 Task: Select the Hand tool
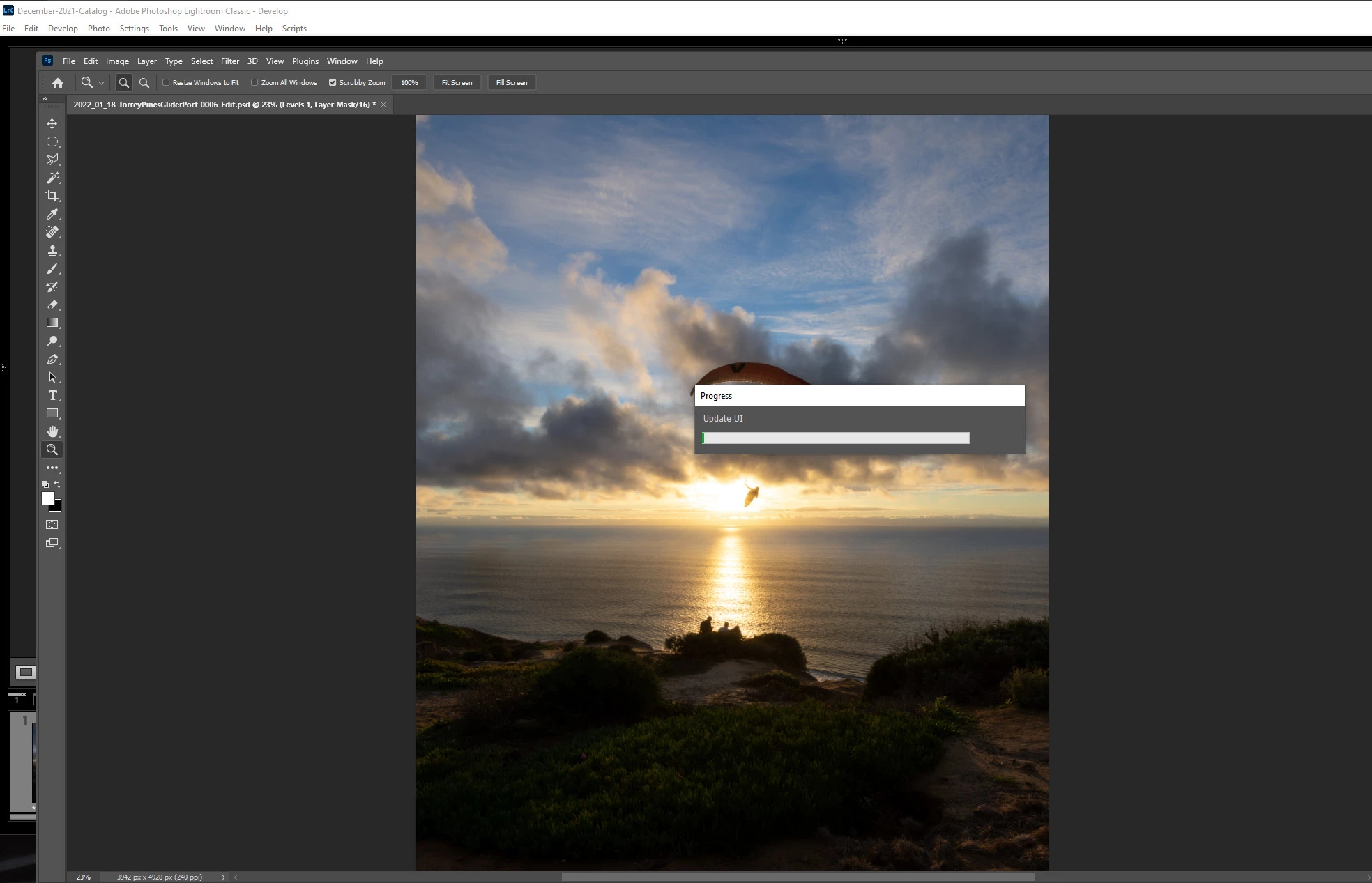[52, 431]
